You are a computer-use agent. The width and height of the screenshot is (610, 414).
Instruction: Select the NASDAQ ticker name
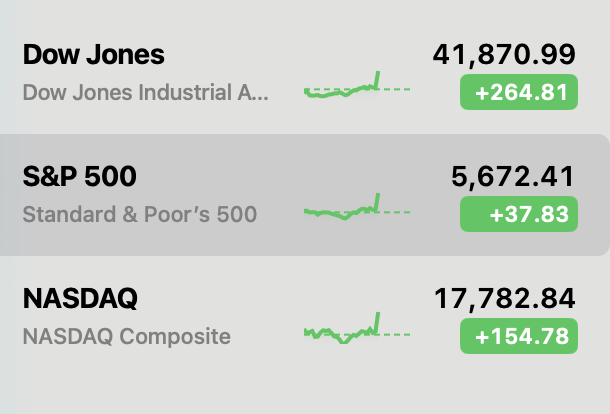coord(80,298)
